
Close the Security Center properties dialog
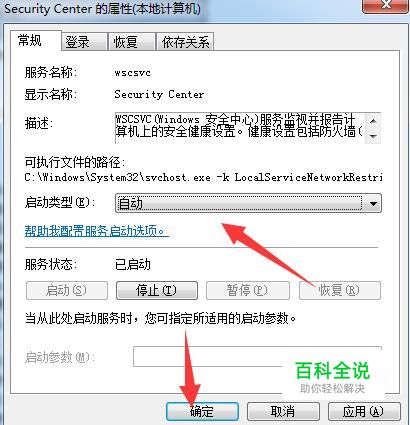click(x=385, y=5)
